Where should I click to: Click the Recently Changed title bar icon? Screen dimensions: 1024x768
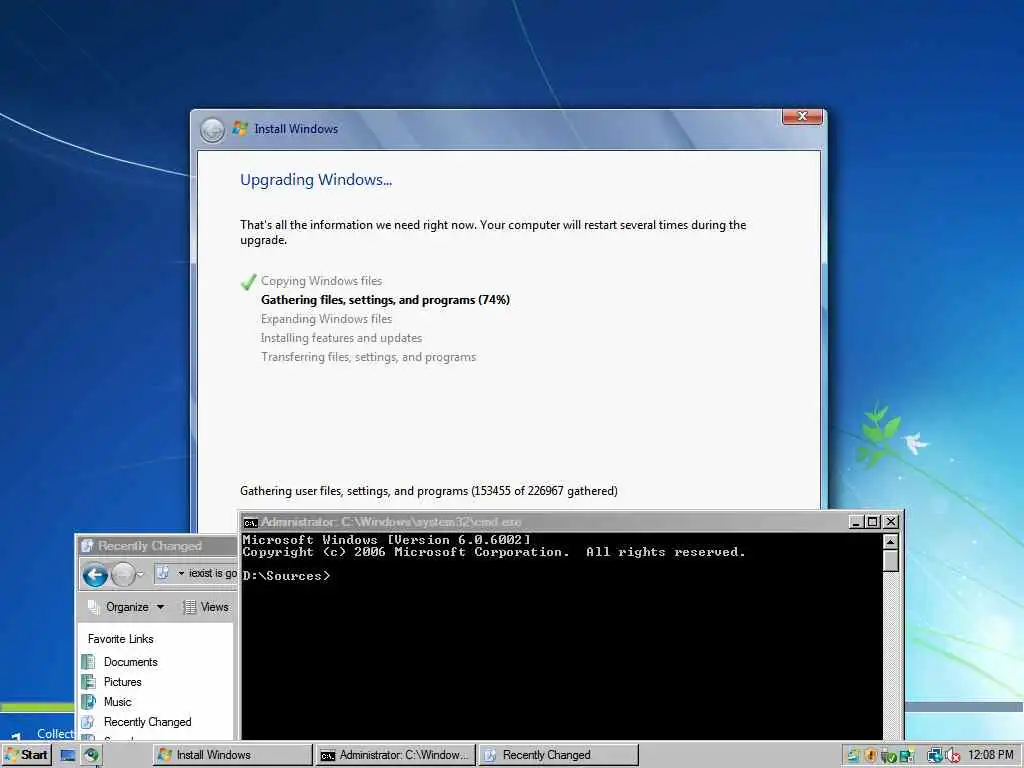tap(88, 545)
